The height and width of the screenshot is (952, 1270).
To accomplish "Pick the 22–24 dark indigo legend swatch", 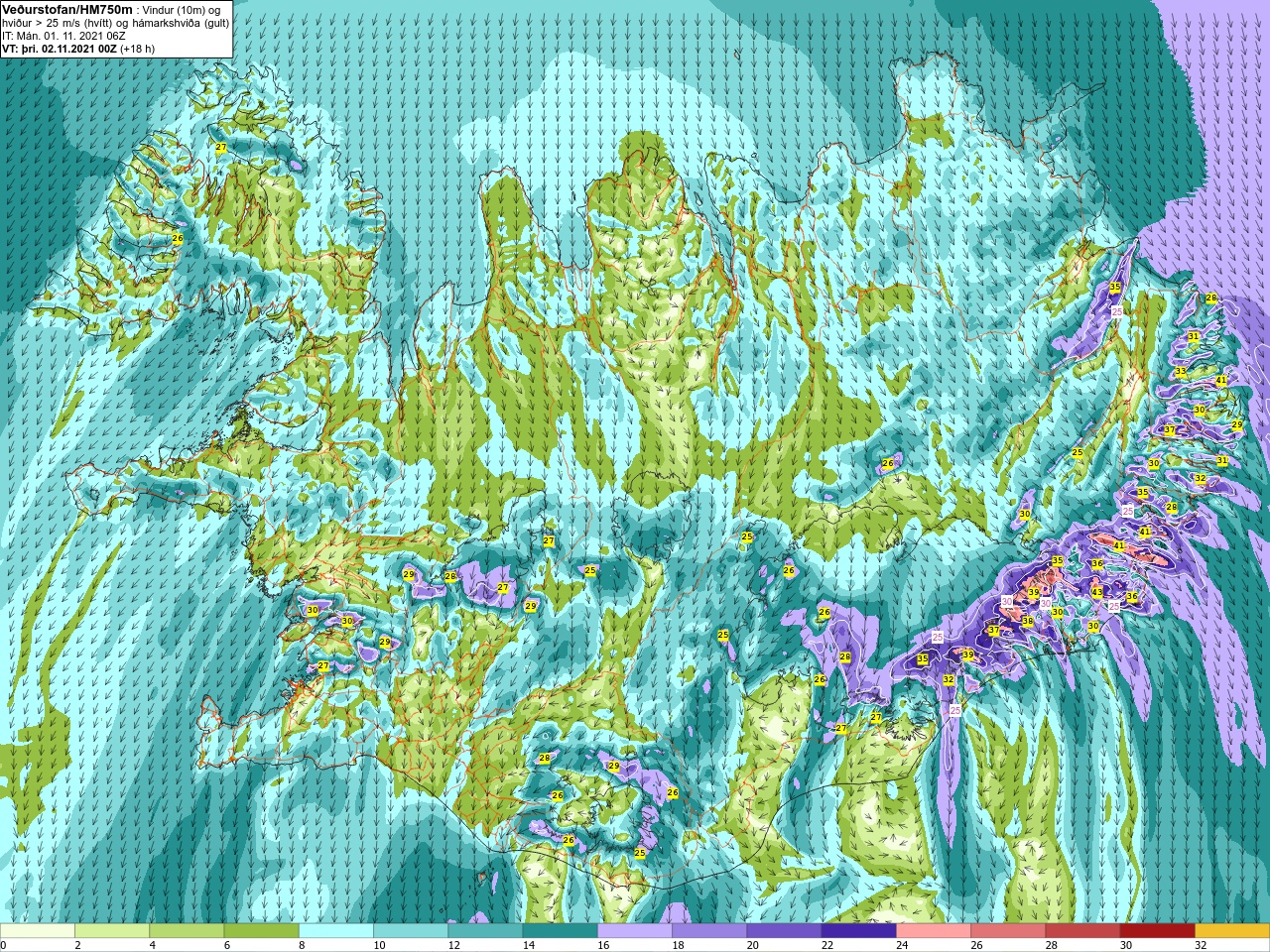I will 859,931.
